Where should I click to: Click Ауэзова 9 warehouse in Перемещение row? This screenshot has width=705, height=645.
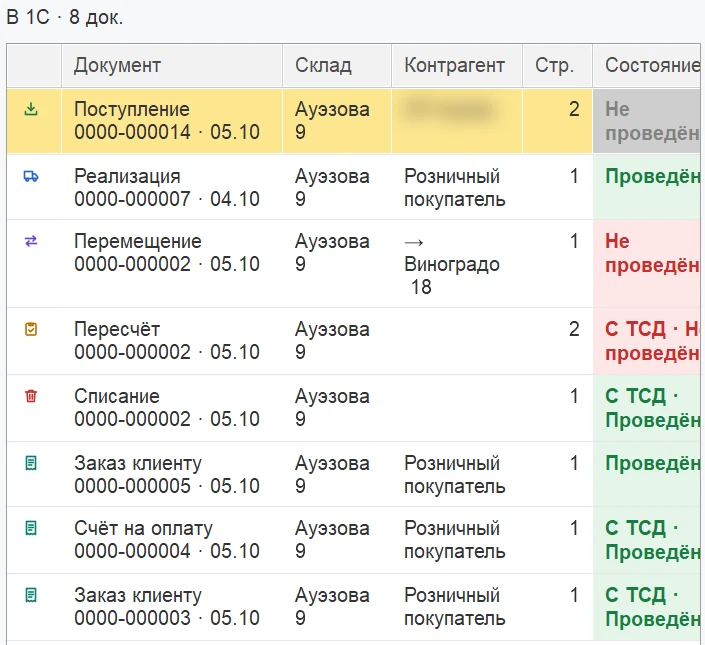click(x=332, y=253)
